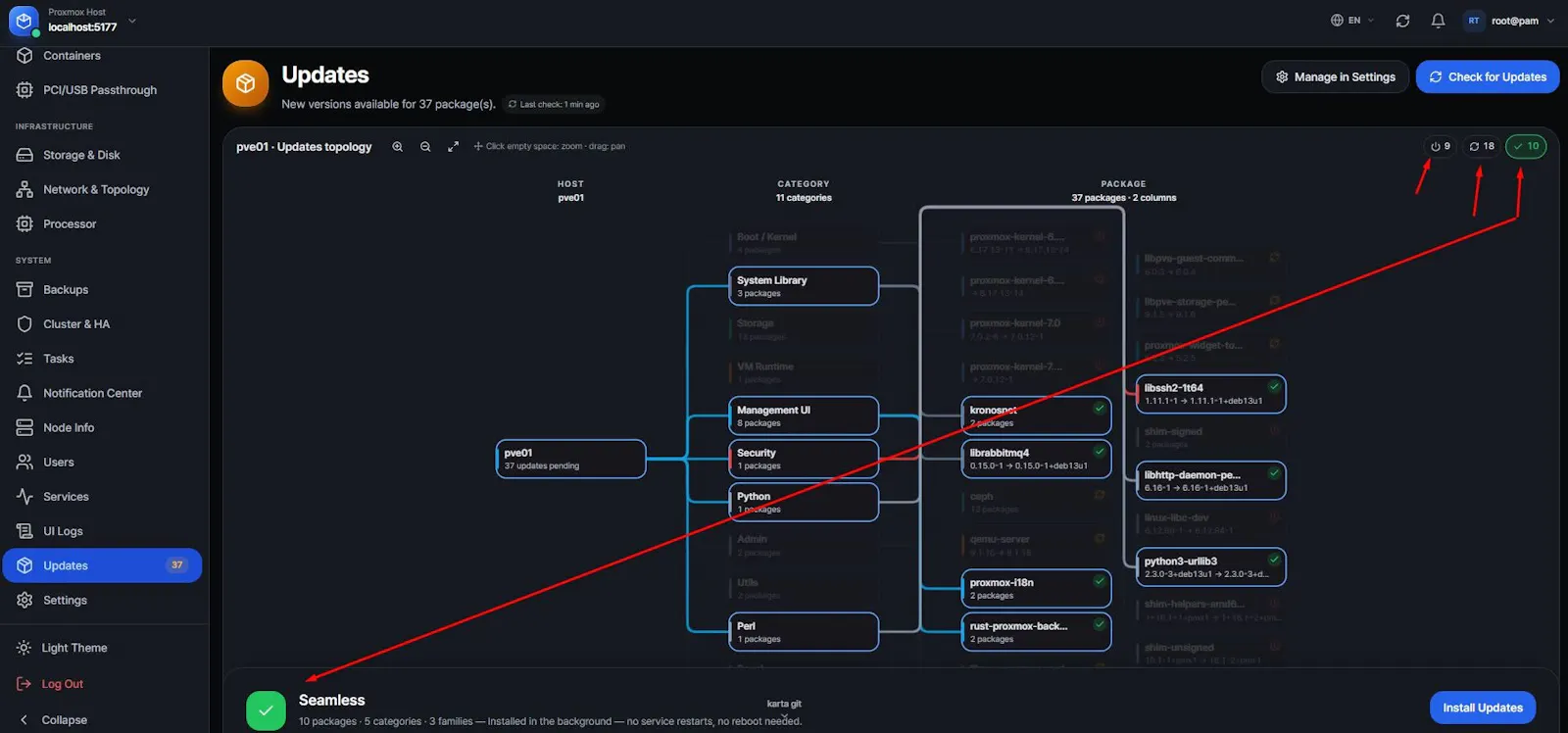This screenshot has width=1568, height=733.
Task: Click the Updates package icon in sidebar
Action: pos(24,565)
